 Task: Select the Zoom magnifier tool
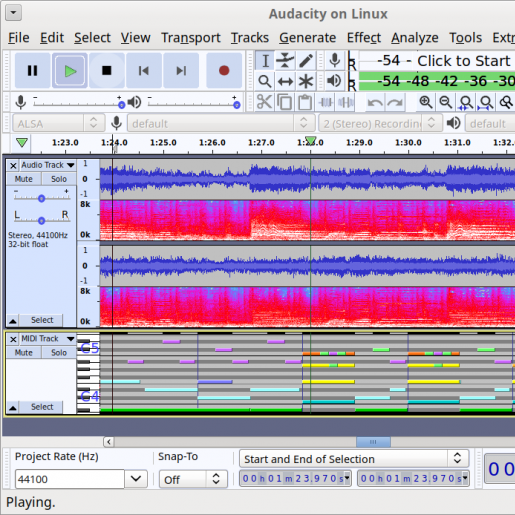tap(265, 81)
